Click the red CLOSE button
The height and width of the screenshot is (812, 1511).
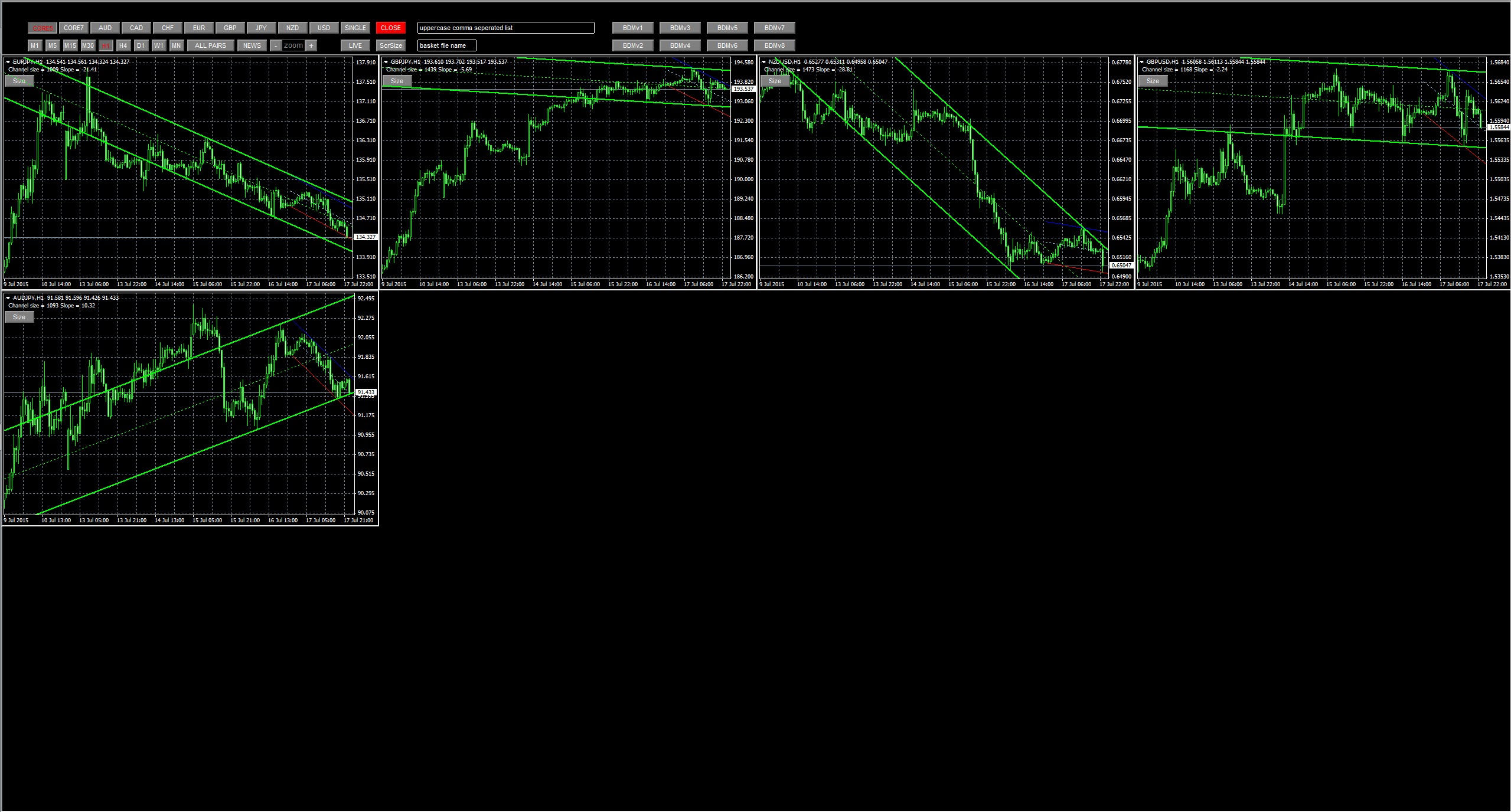pyautogui.click(x=391, y=28)
